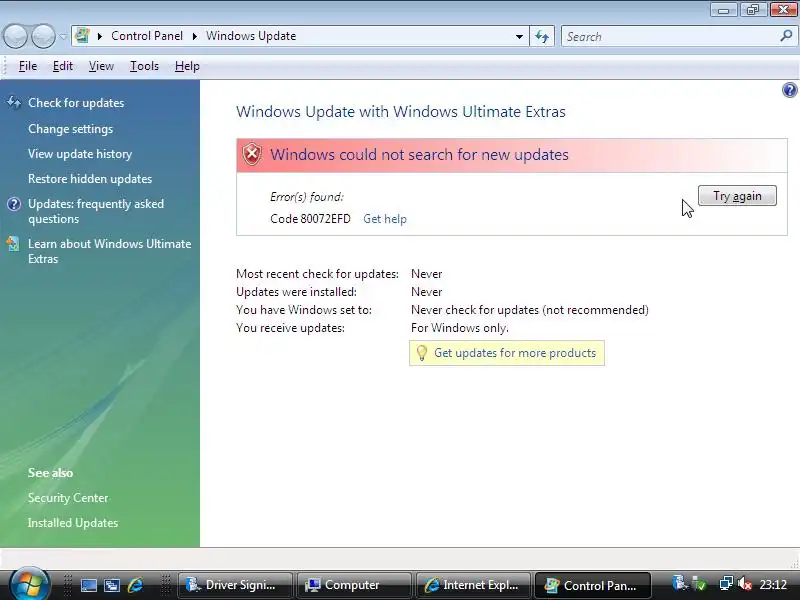Open Updates: frequently asked questions link
Image resolution: width=800 pixels, height=600 pixels.
(x=96, y=211)
